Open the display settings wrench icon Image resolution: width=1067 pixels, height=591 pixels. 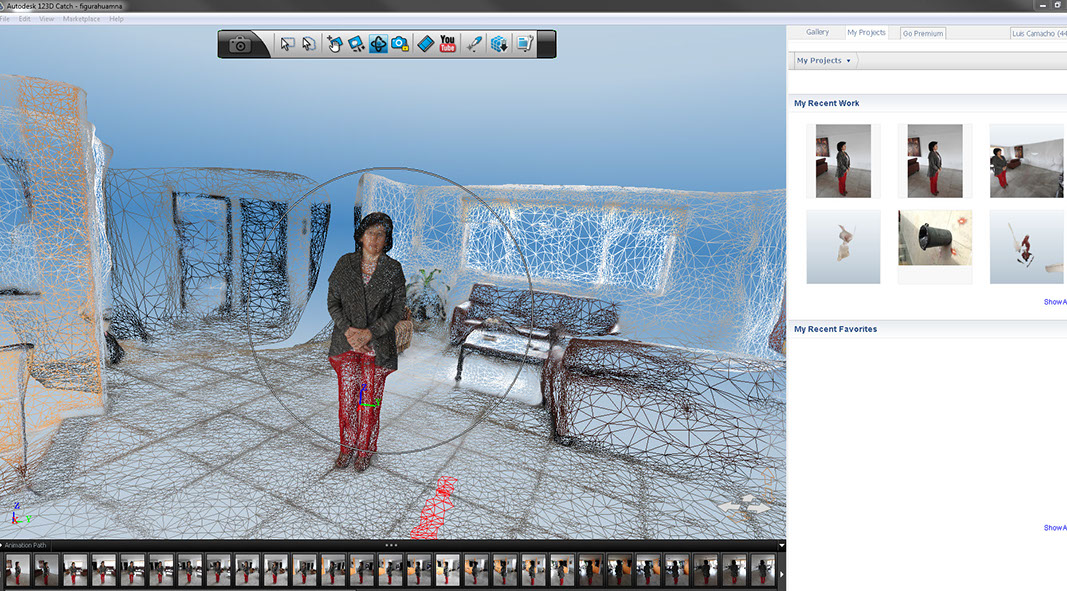point(524,44)
